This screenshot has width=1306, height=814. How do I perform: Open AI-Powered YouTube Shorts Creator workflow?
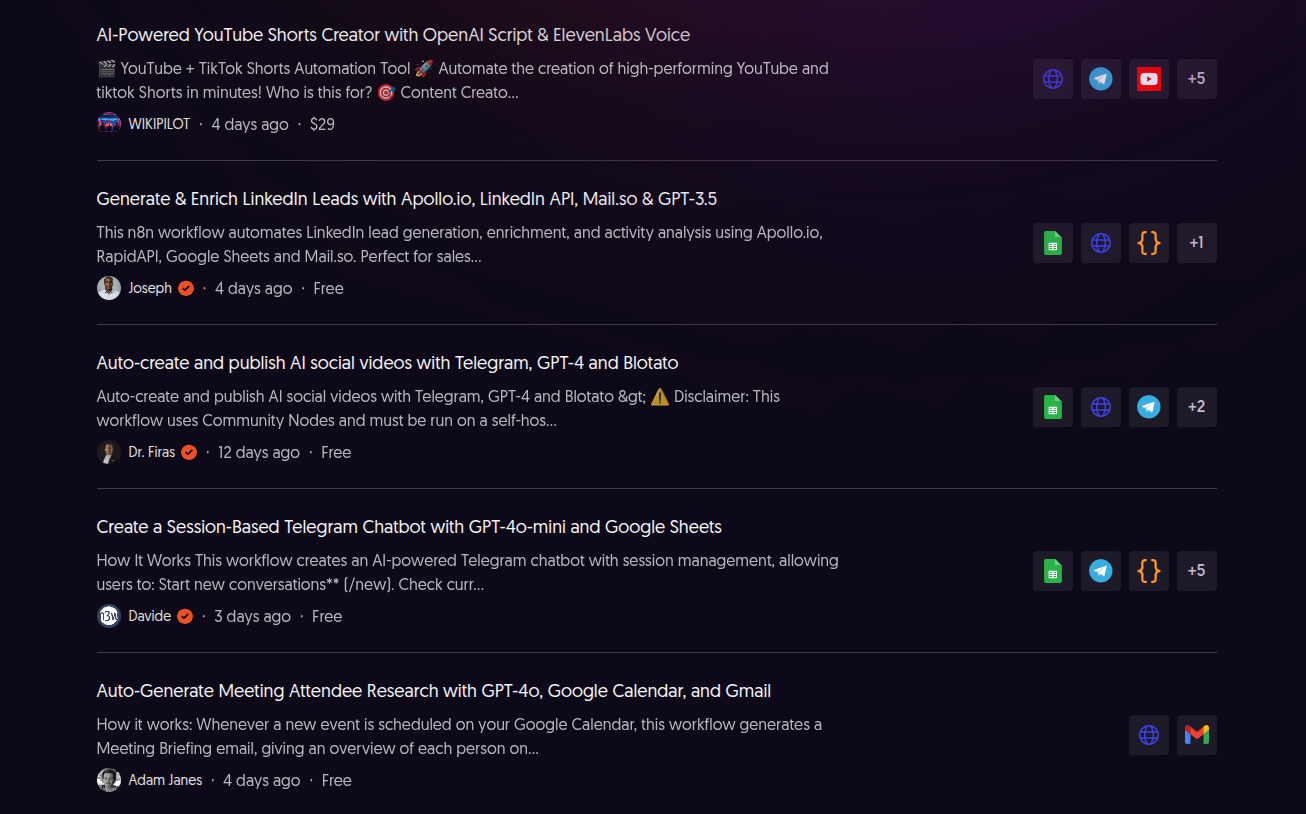click(393, 35)
